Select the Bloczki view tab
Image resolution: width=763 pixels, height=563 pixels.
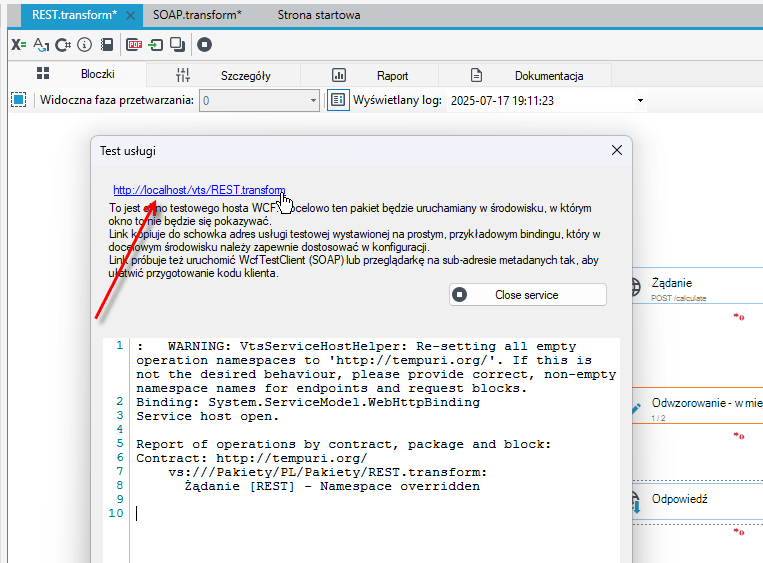pos(76,74)
